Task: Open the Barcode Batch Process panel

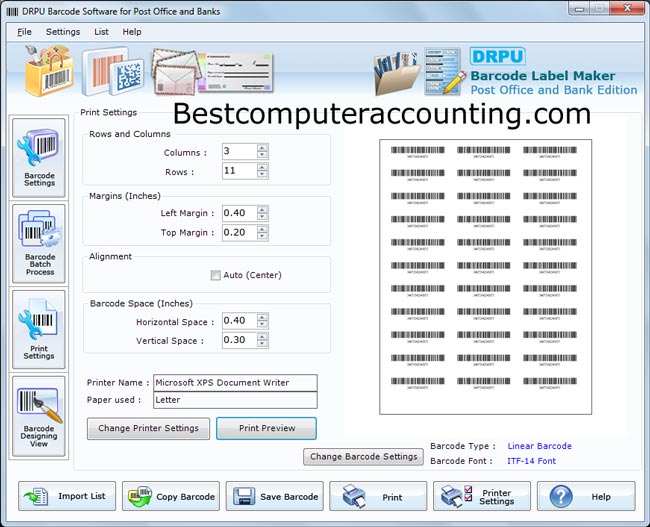Action: click(39, 243)
